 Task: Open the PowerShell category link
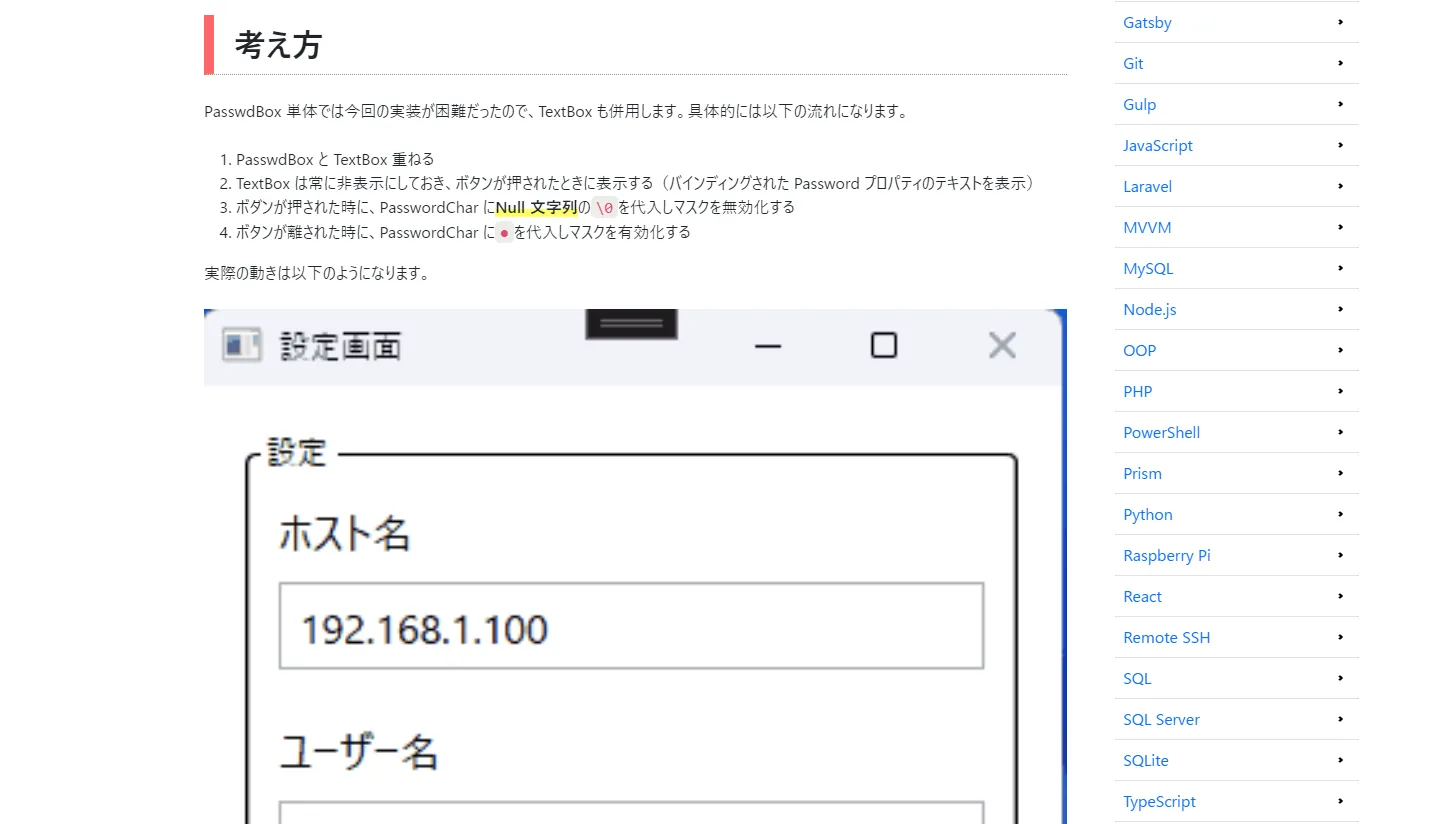pyautogui.click(x=1161, y=432)
